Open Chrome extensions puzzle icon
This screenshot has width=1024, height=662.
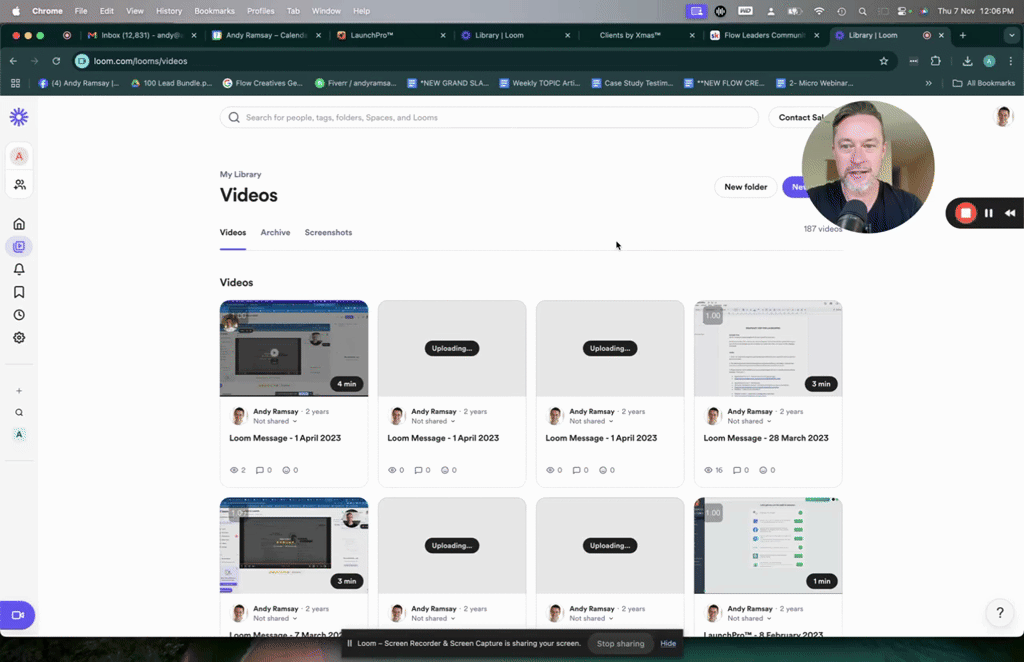[935, 61]
